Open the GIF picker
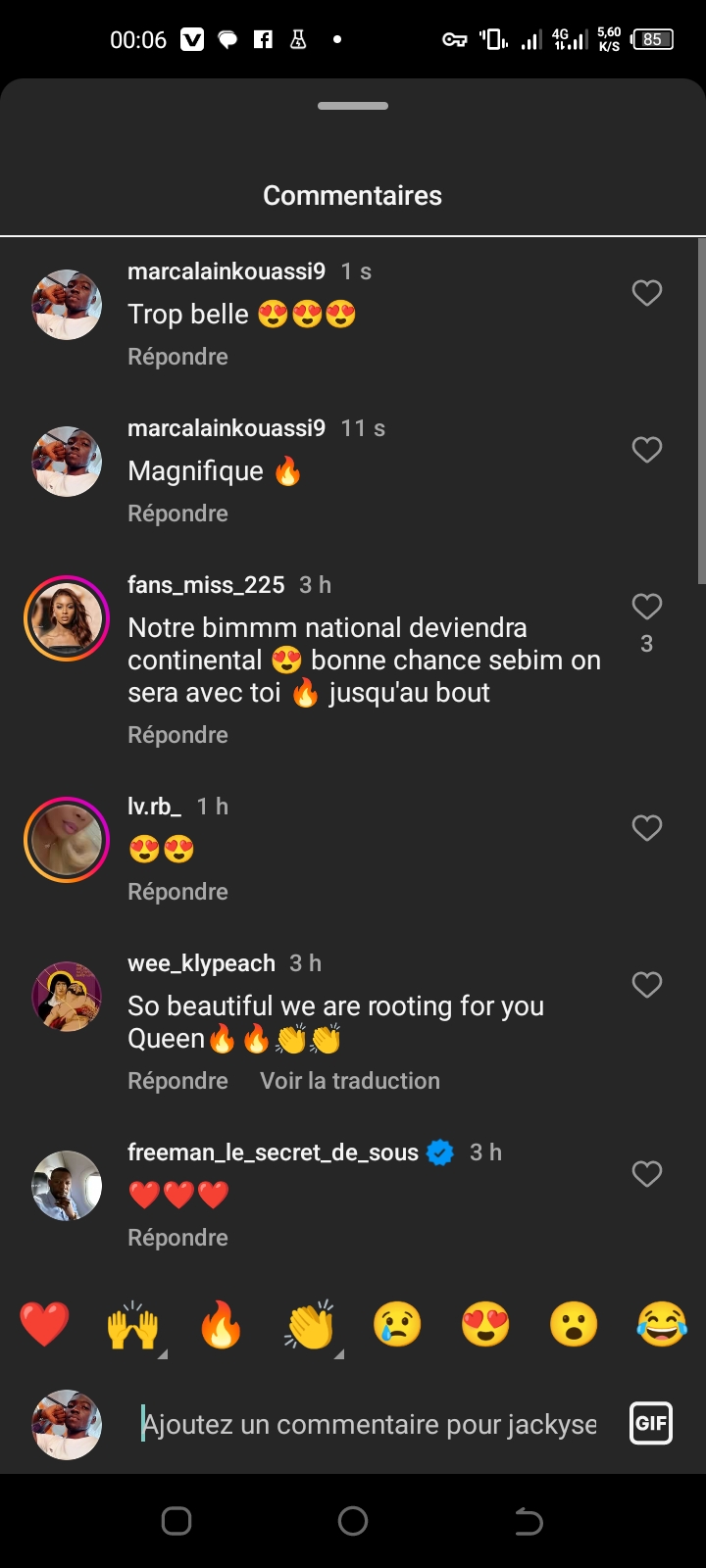 pyautogui.click(x=651, y=1424)
